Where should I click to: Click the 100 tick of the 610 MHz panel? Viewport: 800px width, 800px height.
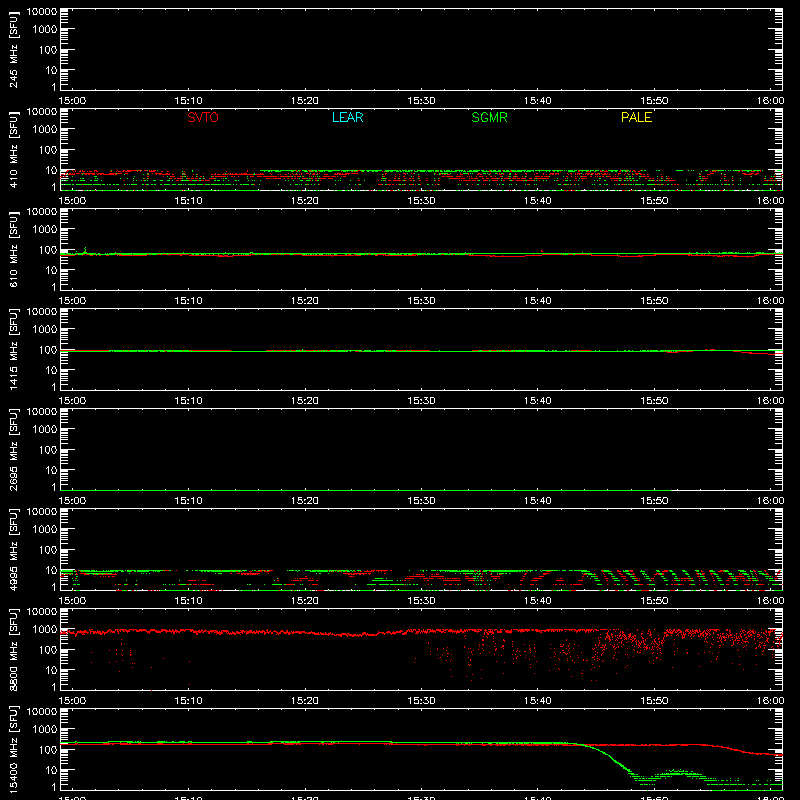(48, 250)
